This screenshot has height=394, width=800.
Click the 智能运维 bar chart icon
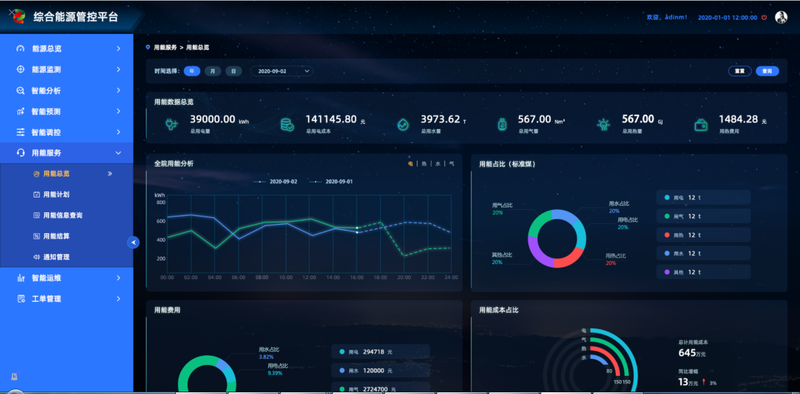20,278
